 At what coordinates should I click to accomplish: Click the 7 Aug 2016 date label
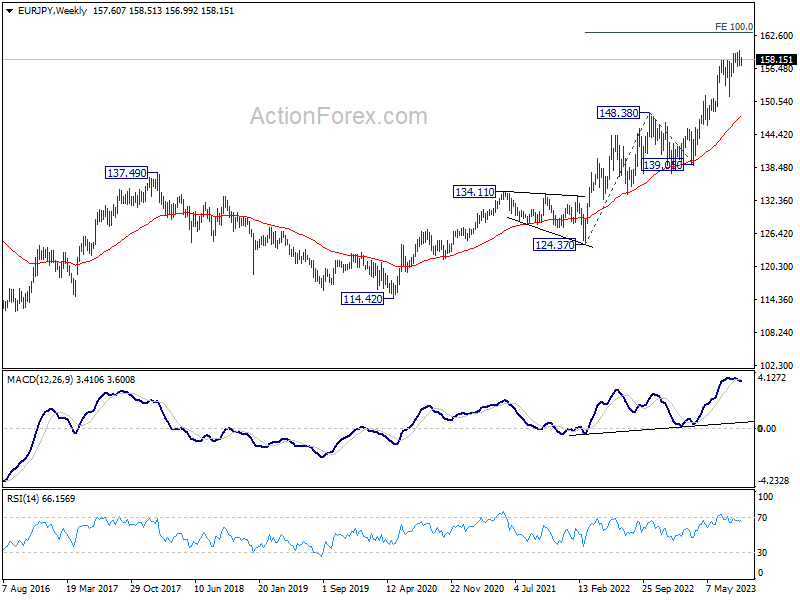[26, 589]
